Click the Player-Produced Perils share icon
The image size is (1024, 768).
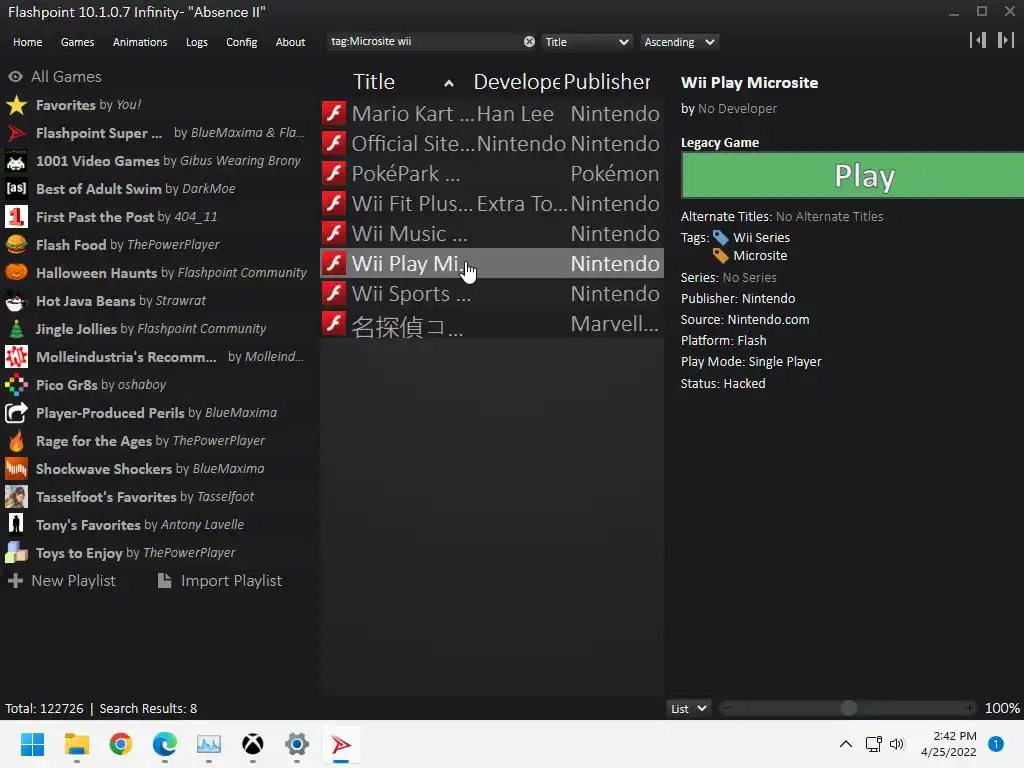pos(16,413)
